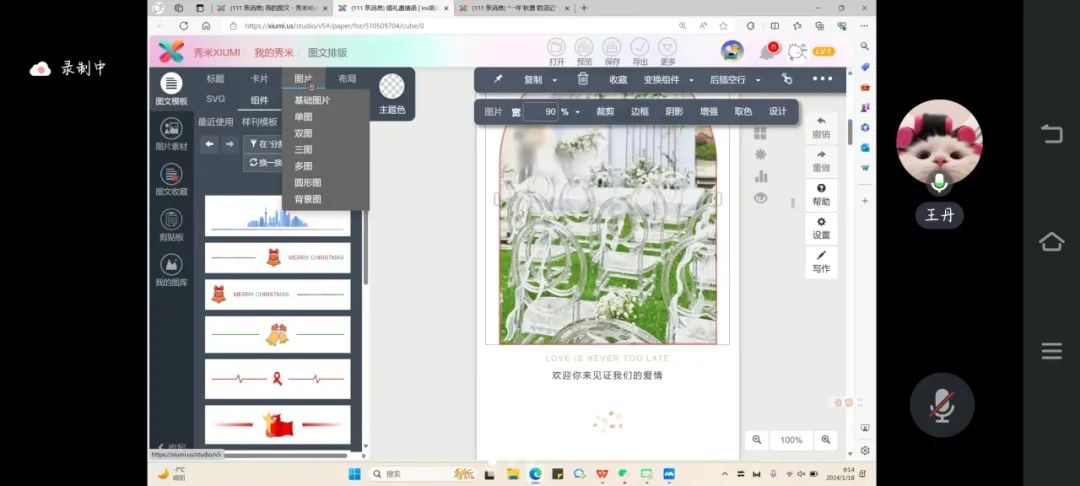The height and width of the screenshot is (486, 1080).
Task: Toggle the eye visibility icon beside canvas
Action: pos(760,198)
